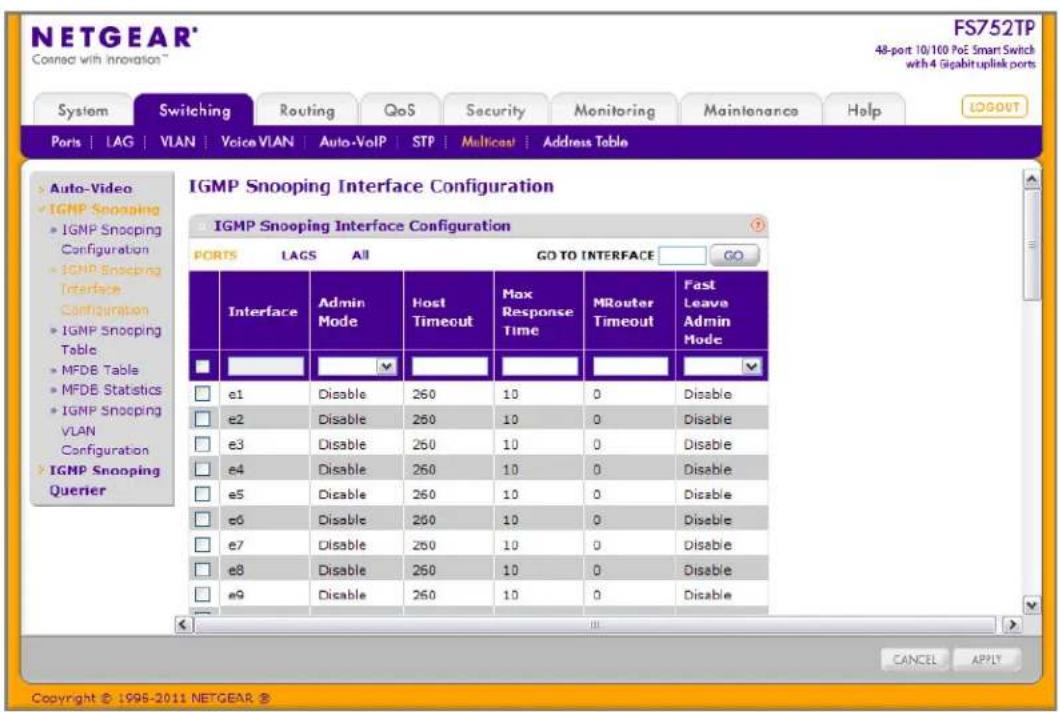Click the GO button
1059x712 pixels.
coord(733,255)
